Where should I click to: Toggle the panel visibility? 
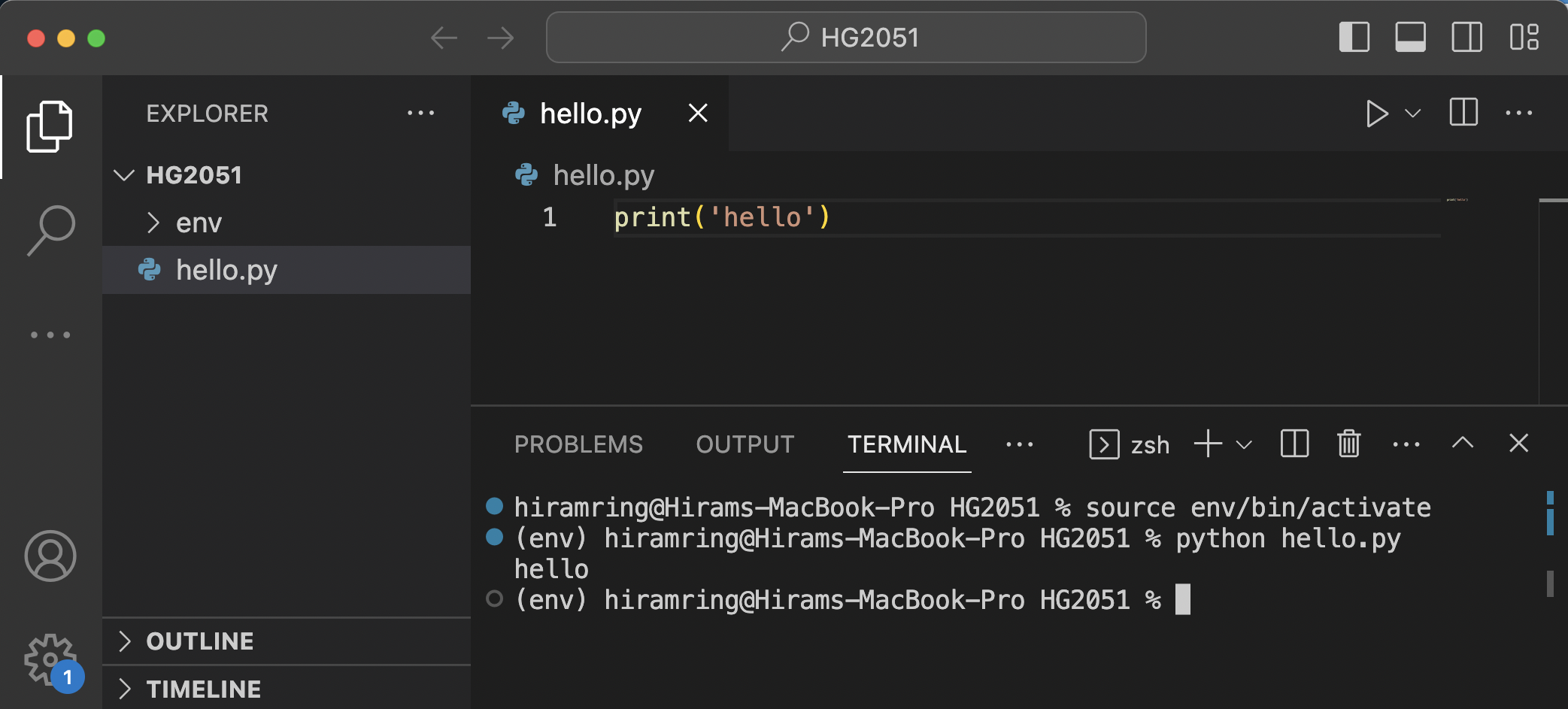(x=1410, y=37)
